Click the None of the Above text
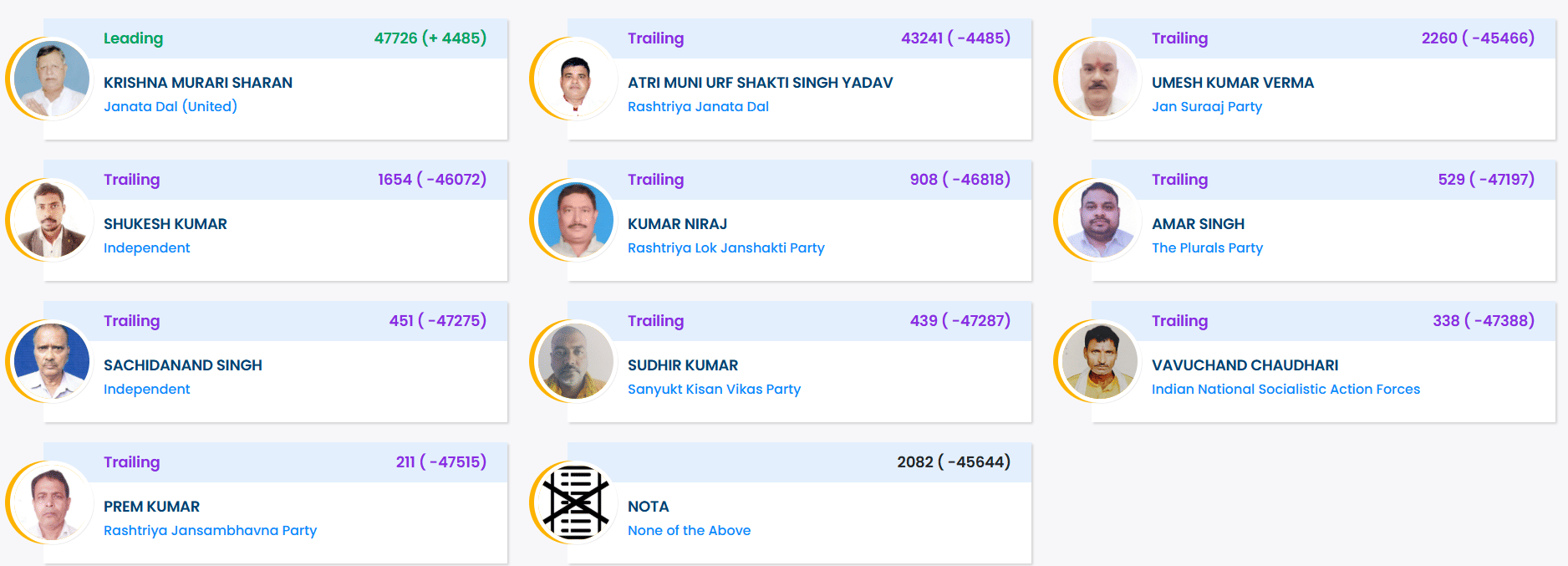 coord(689,530)
